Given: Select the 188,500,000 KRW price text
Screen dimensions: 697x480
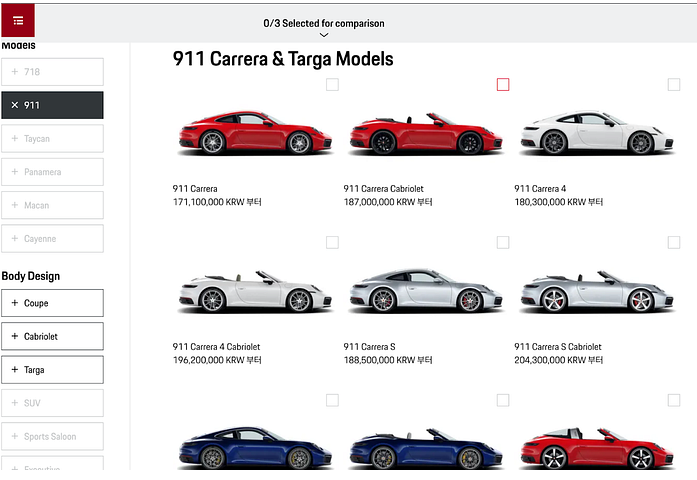Looking at the screenshot, I should 388,360.
